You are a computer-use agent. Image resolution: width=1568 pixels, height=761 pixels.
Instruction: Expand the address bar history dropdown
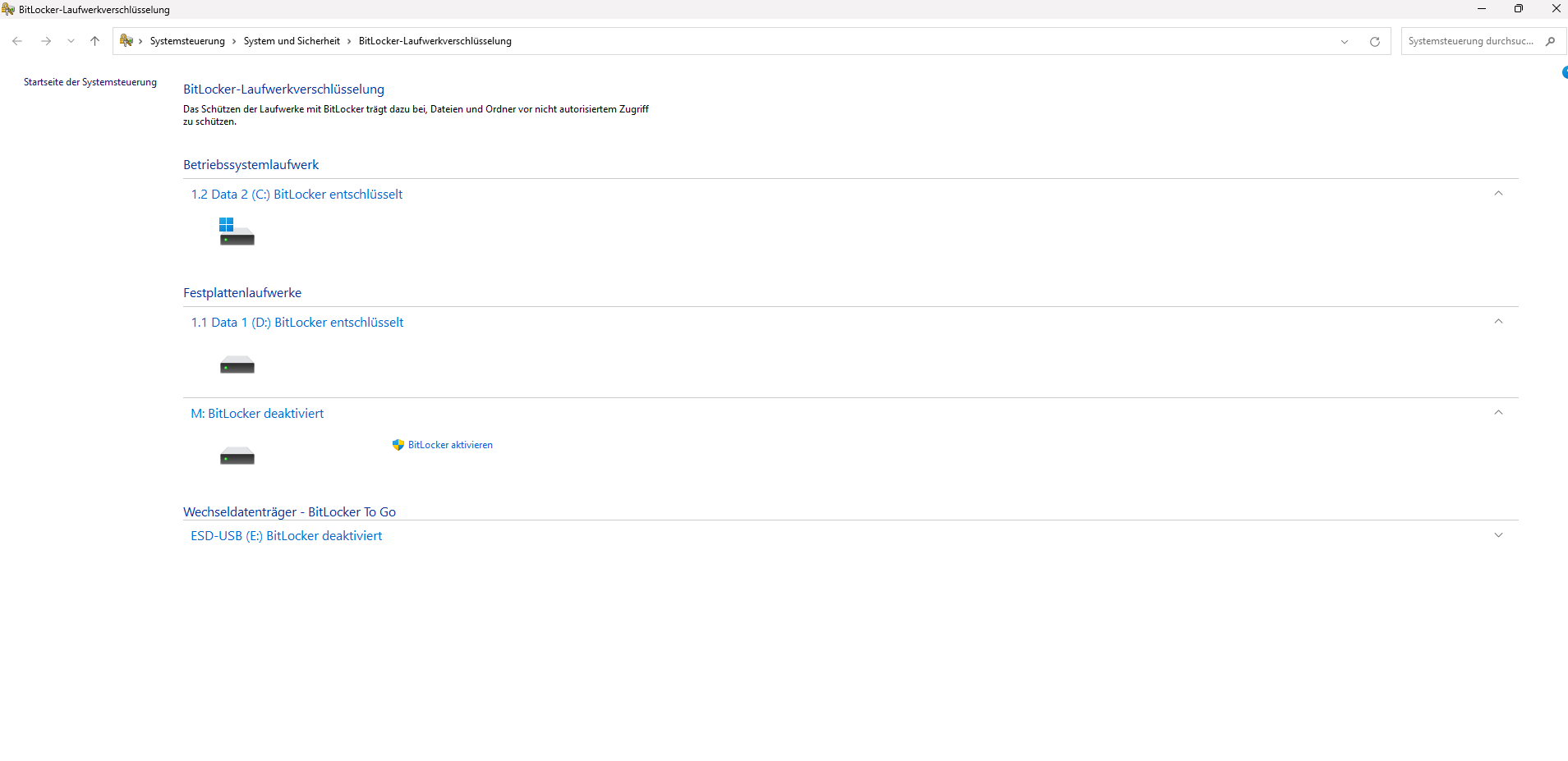pyautogui.click(x=1345, y=41)
